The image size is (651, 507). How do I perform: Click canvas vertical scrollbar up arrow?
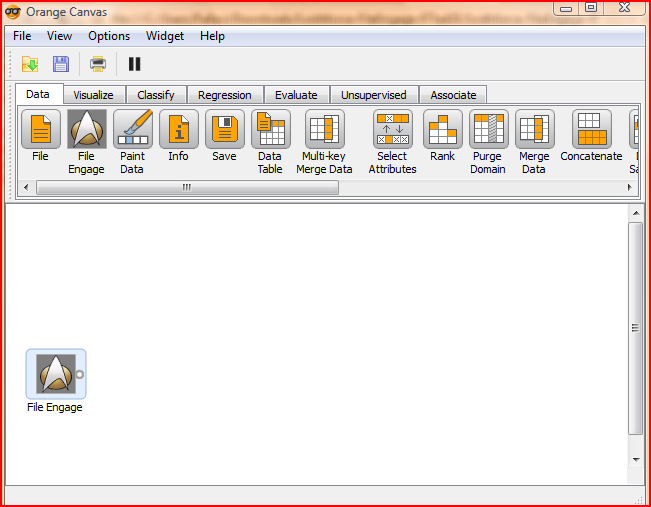point(636,213)
